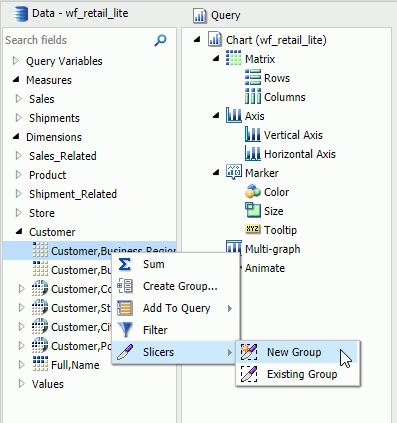Image resolution: width=397 pixels, height=423 pixels.
Task: Collapse the Customer dimension
Action: (x=19, y=231)
